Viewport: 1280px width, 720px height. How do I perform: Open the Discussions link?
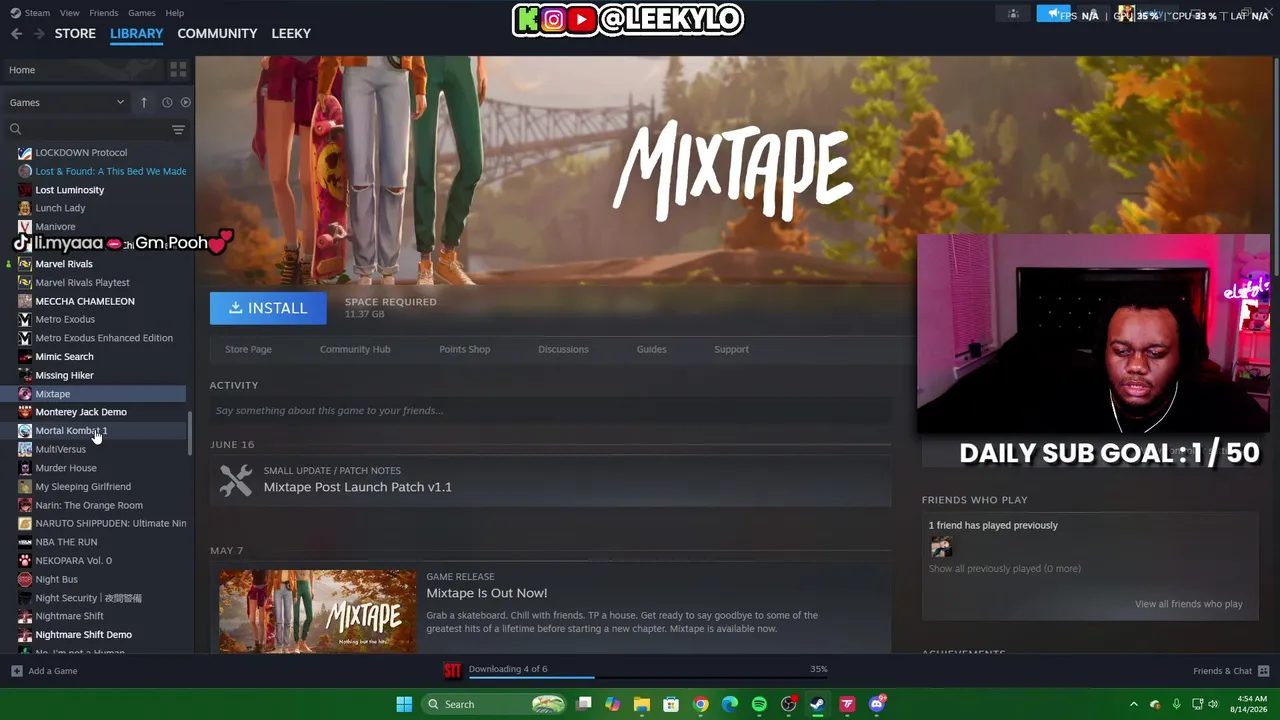point(563,349)
